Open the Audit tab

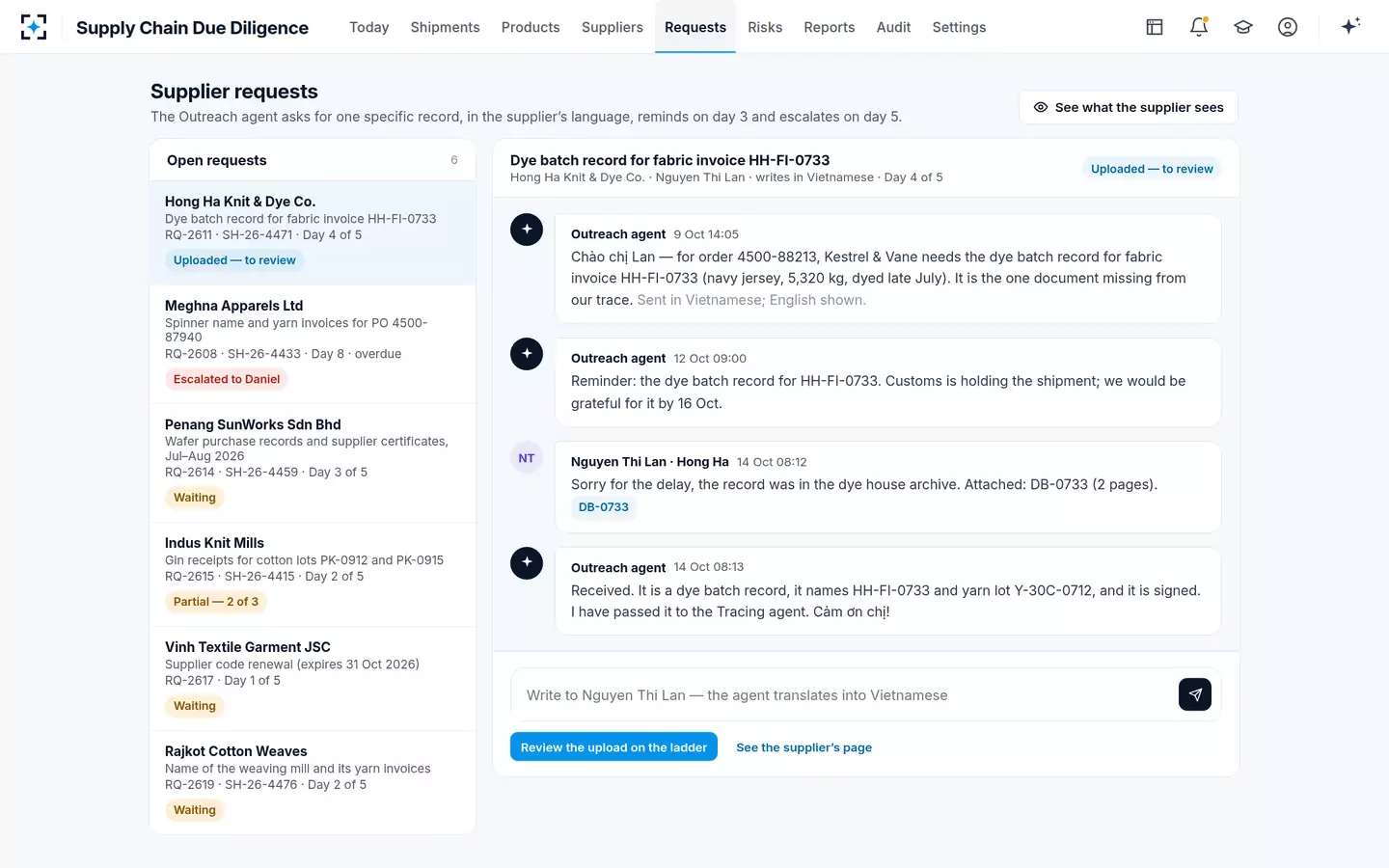[893, 27]
